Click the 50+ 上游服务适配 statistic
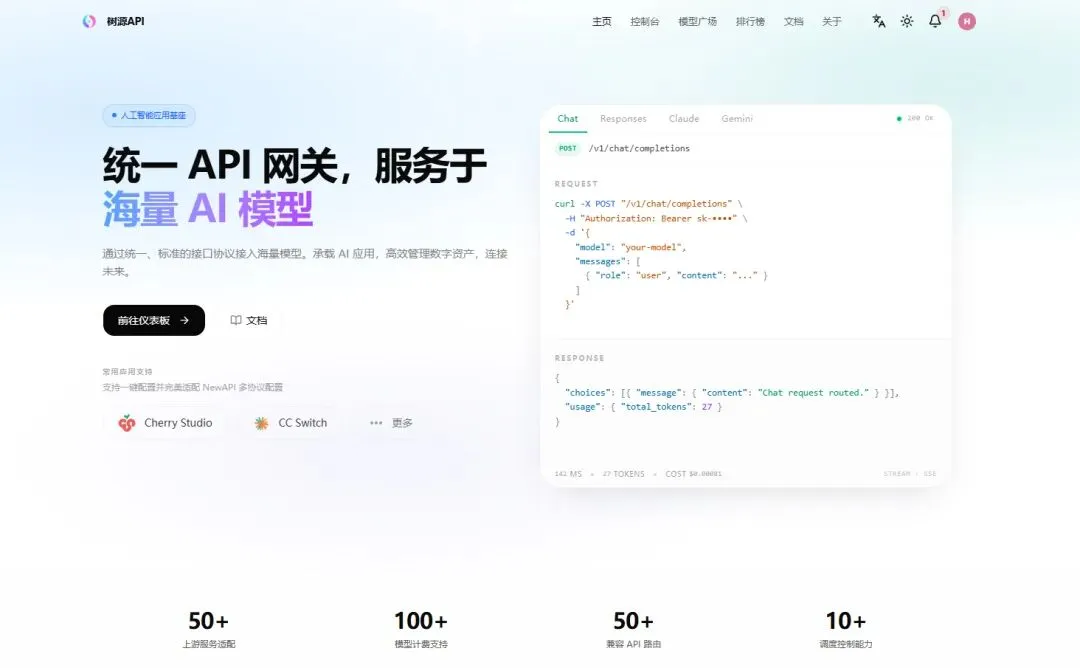The image size is (1080, 668). [x=209, y=629]
